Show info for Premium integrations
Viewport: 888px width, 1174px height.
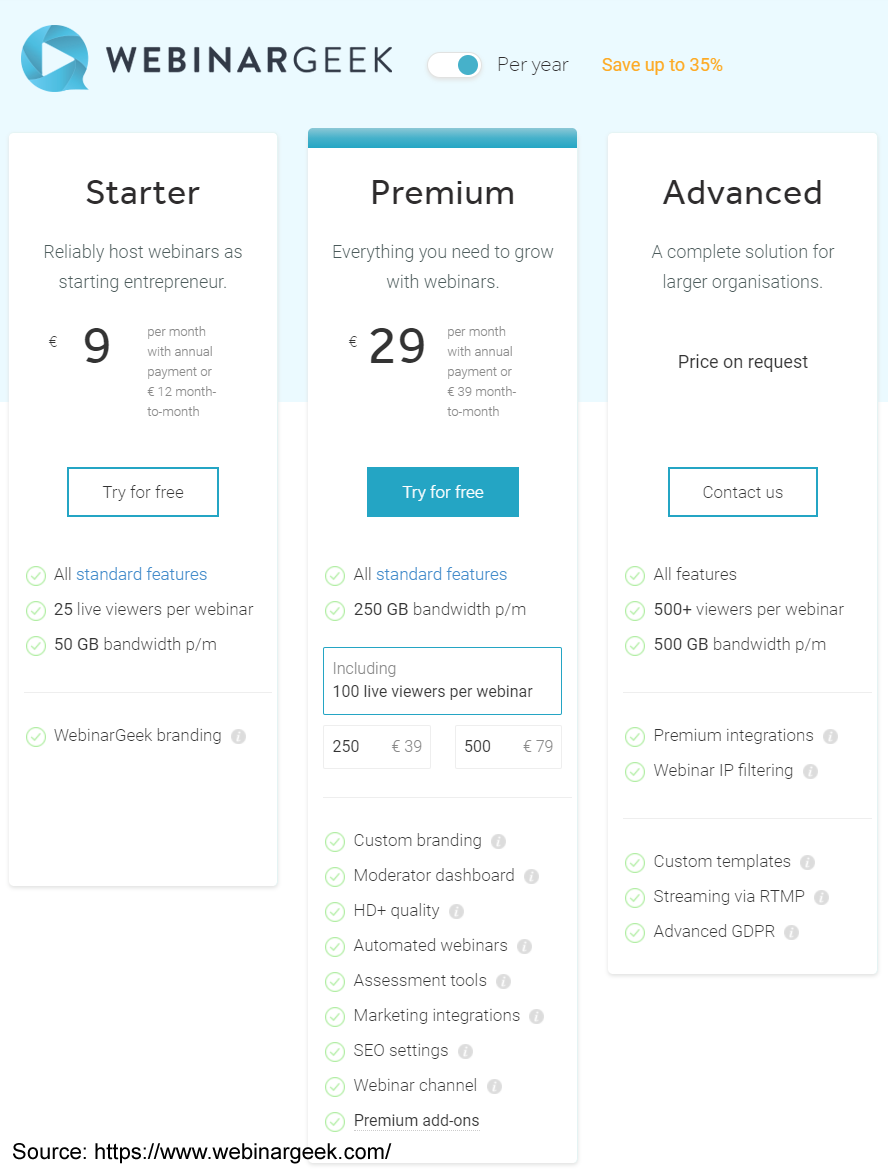click(830, 737)
